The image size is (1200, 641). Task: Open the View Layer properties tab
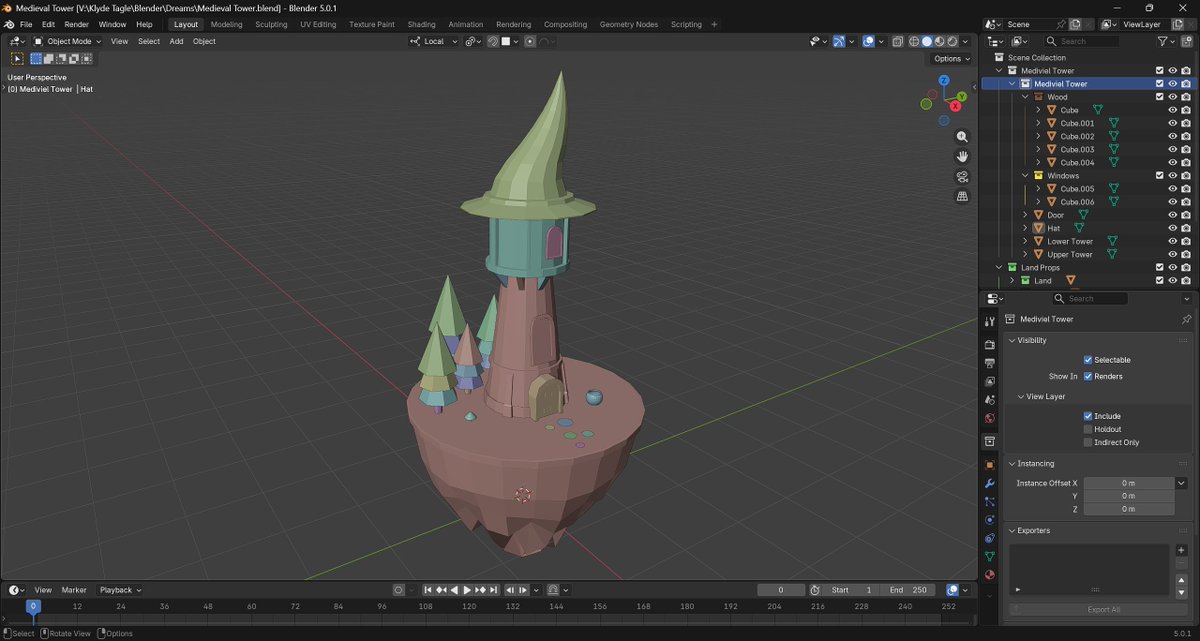pos(989,381)
